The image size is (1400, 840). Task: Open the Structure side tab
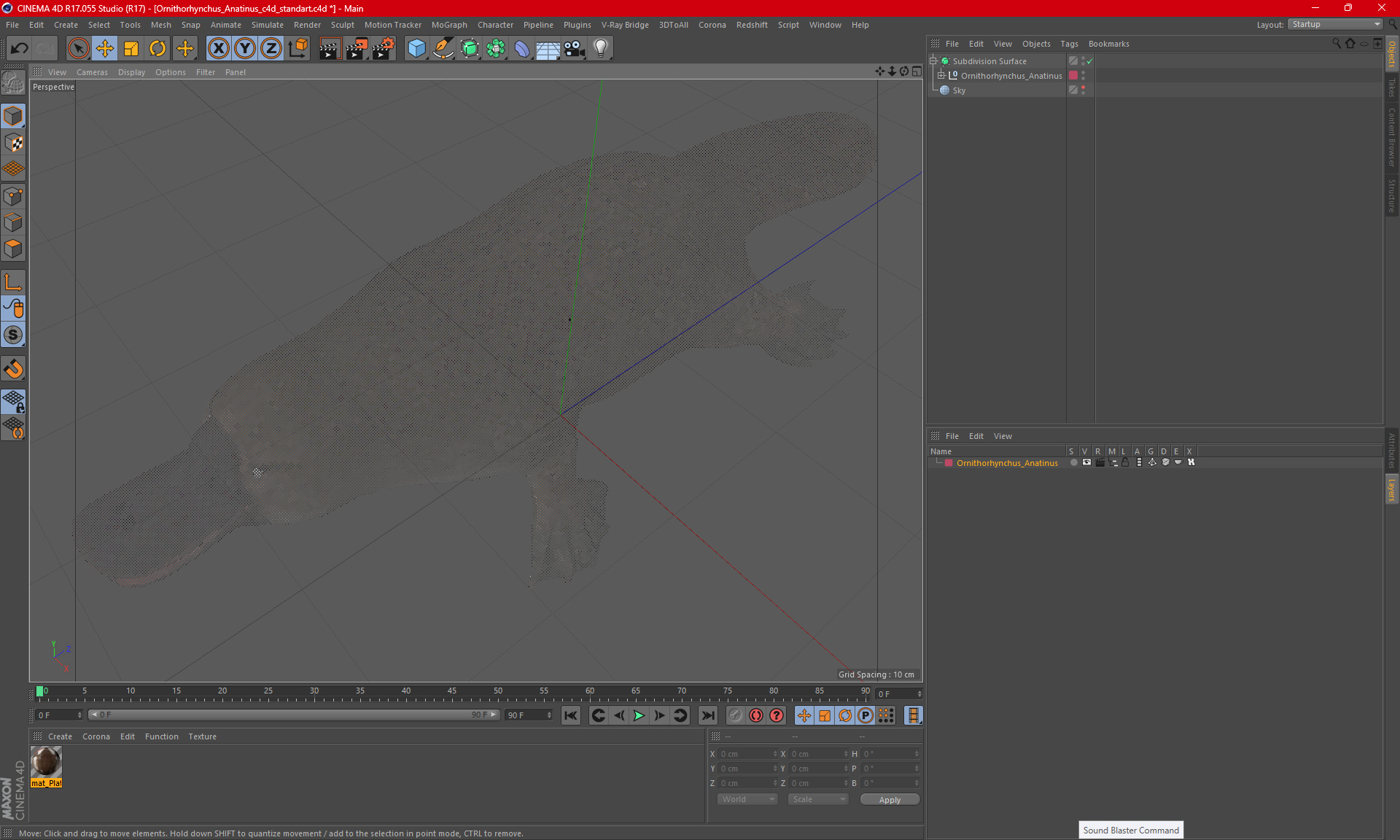[1391, 195]
